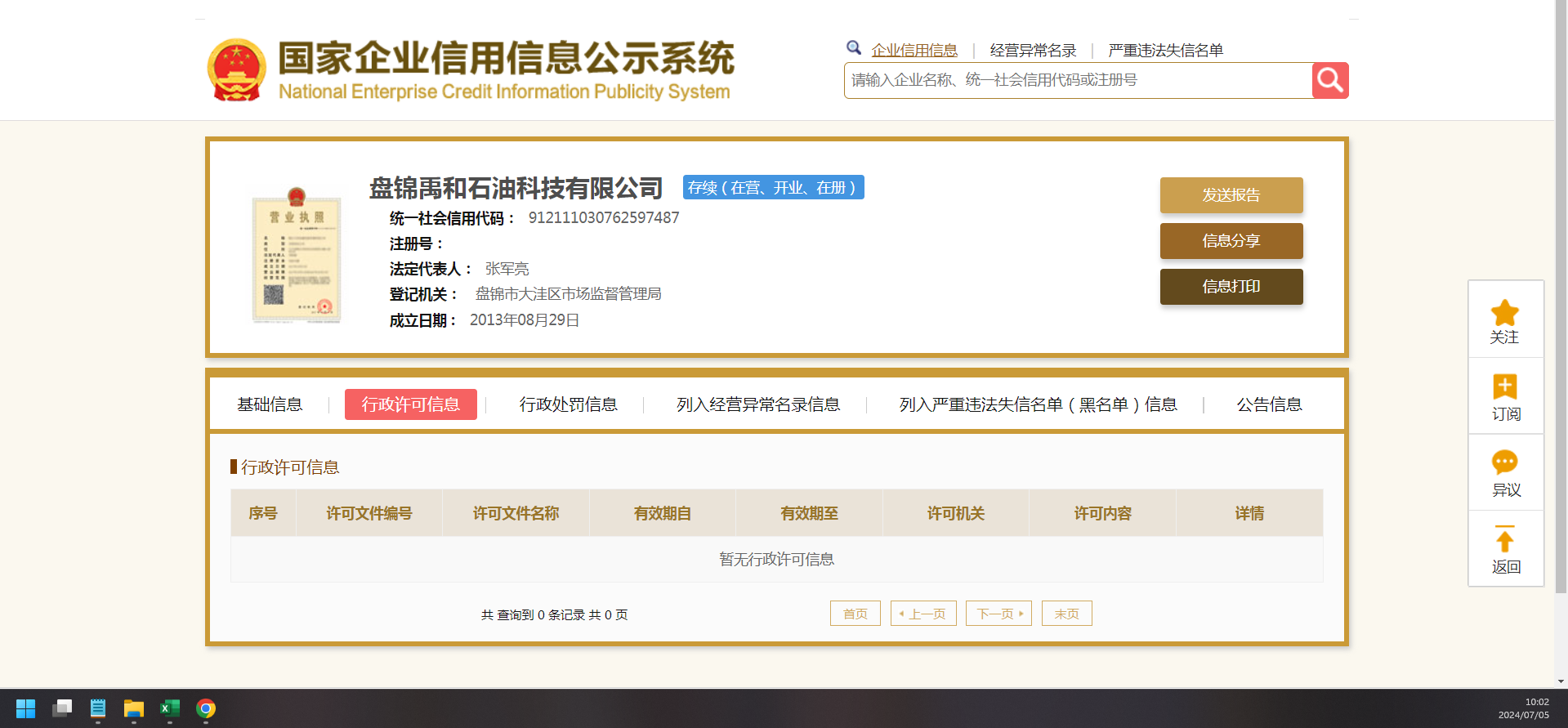Click the establishment date 2013年08月29日
This screenshot has width=1568, height=728.
click(x=525, y=320)
